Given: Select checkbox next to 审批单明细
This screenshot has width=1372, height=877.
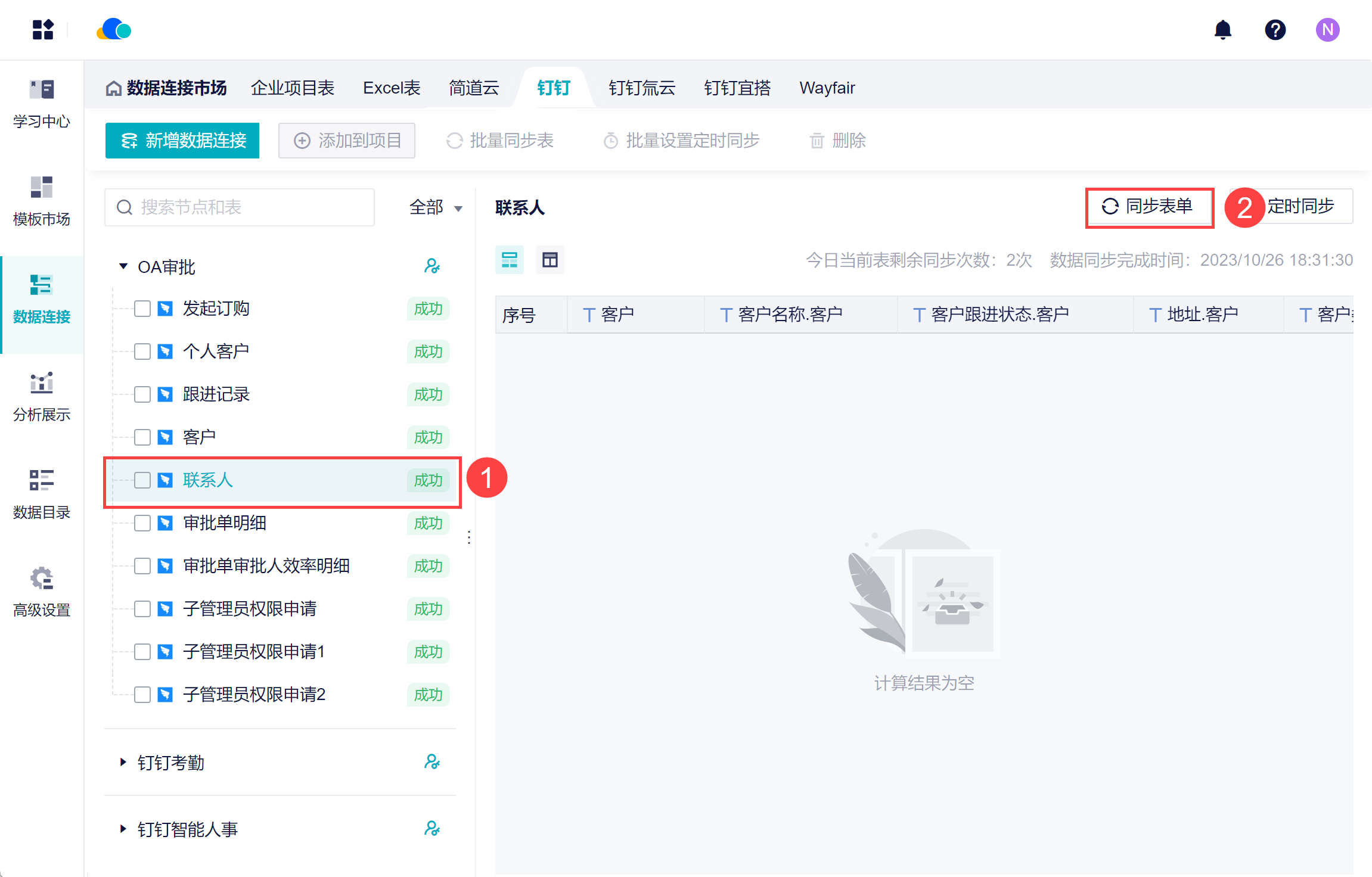Looking at the screenshot, I should point(142,523).
